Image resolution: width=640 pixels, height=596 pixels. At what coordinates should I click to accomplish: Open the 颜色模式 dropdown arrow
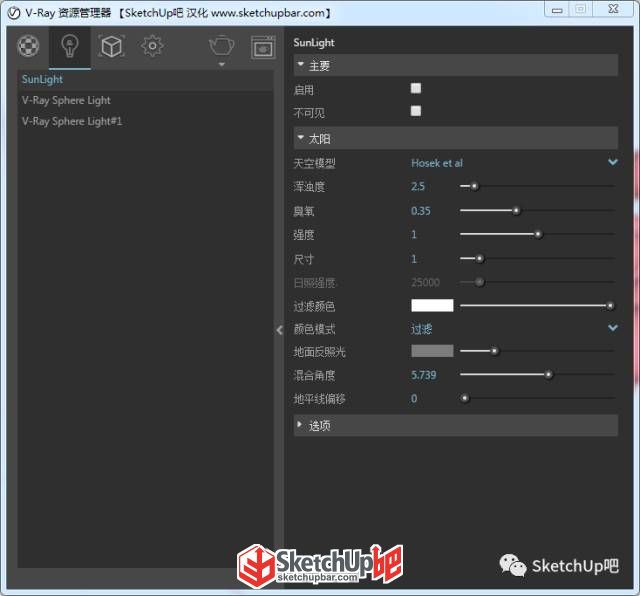coord(613,328)
